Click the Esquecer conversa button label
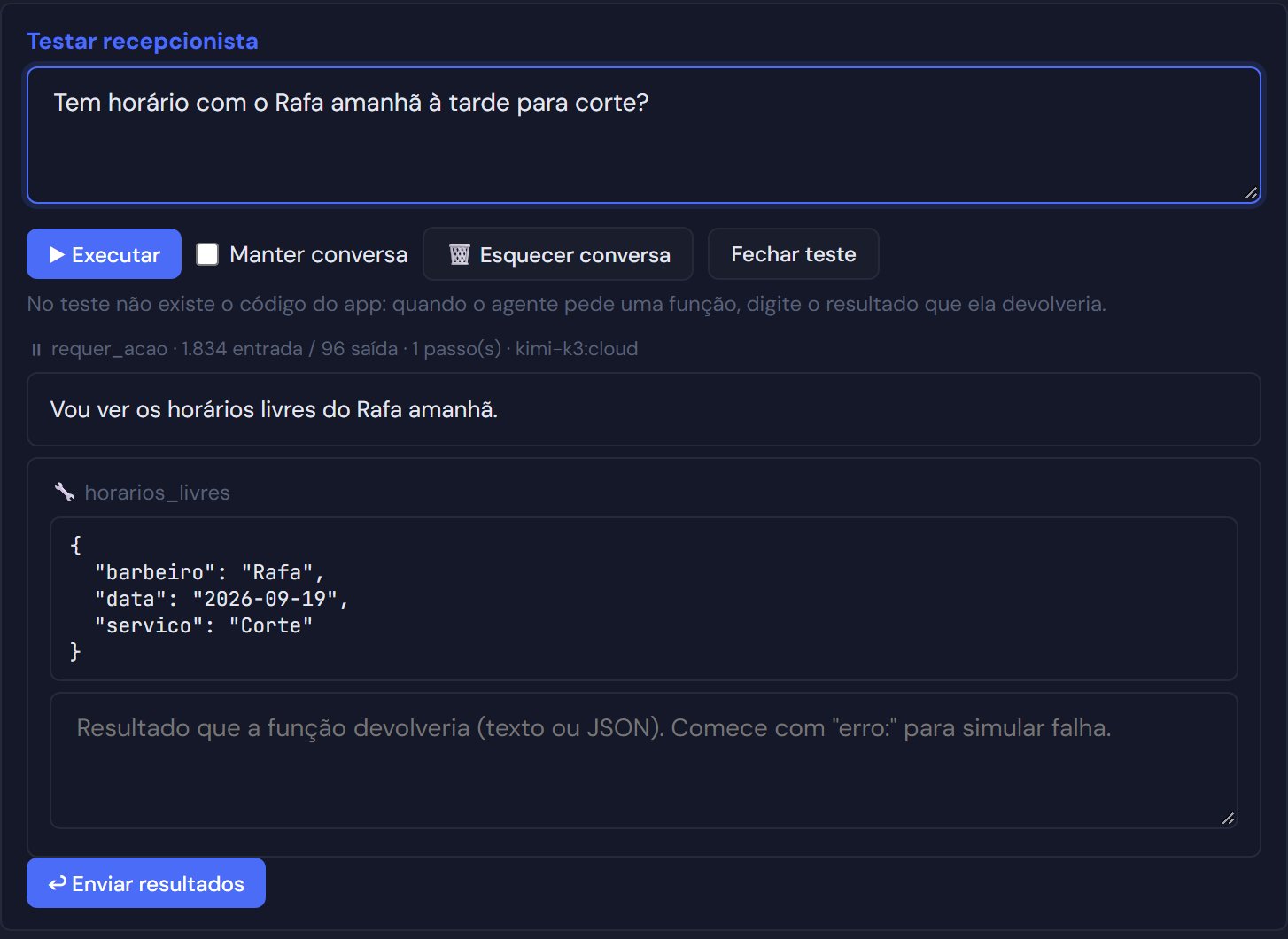Image resolution: width=1288 pixels, height=939 pixels. tap(575, 255)
